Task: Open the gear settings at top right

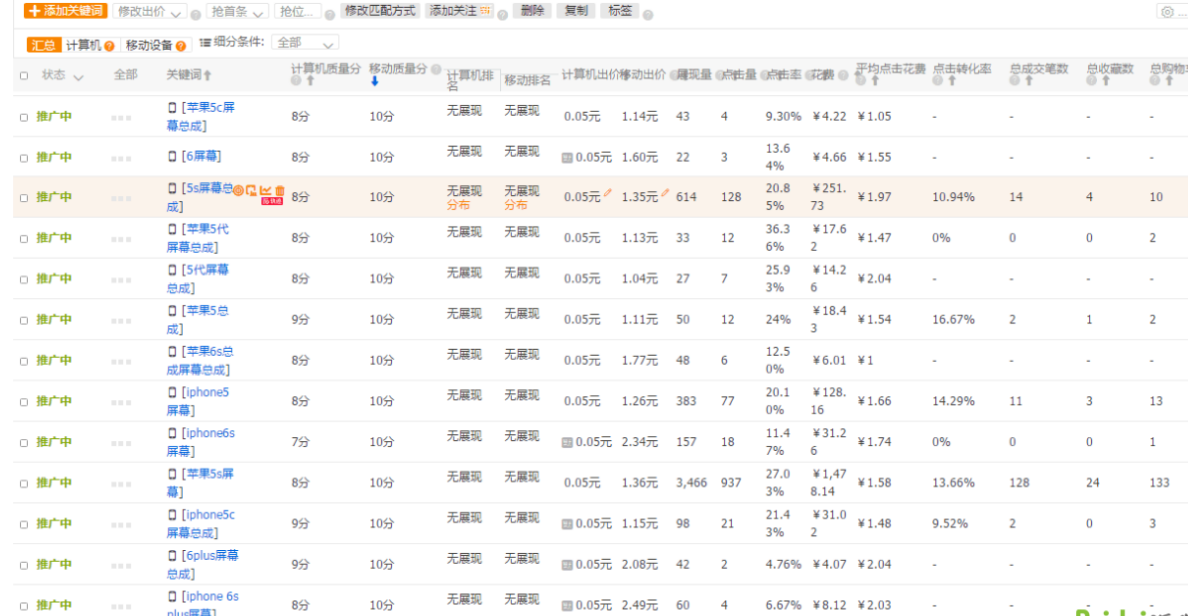Action: pos(1168,12)
